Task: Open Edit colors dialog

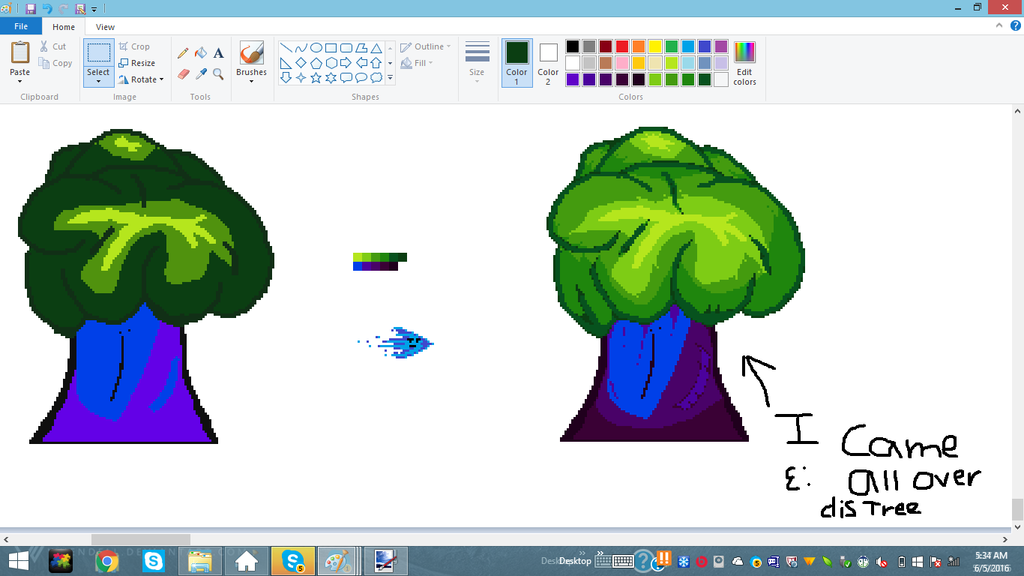Action: [x=744, y=62]
